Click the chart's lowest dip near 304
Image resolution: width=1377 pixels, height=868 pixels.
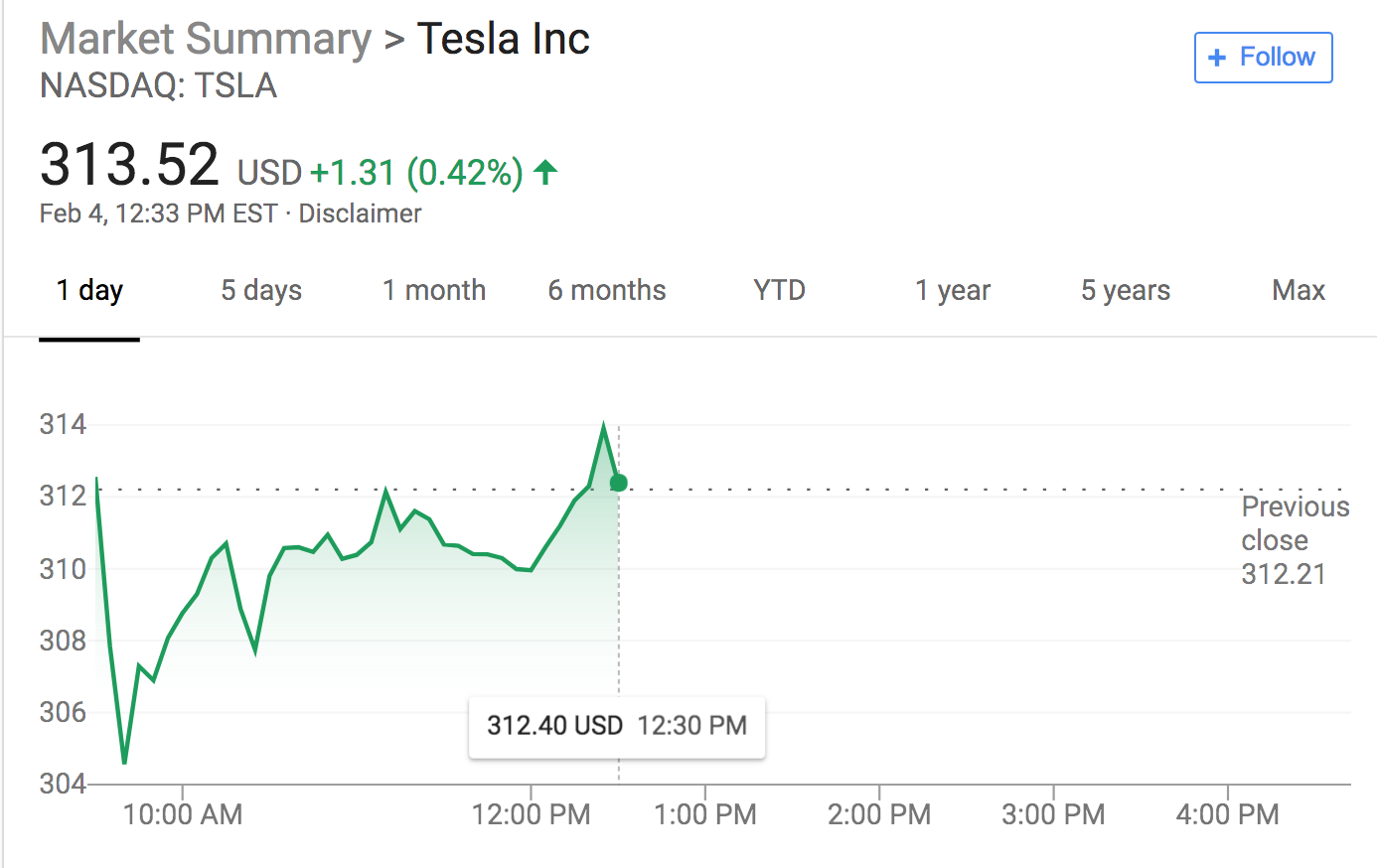[124, 762]
